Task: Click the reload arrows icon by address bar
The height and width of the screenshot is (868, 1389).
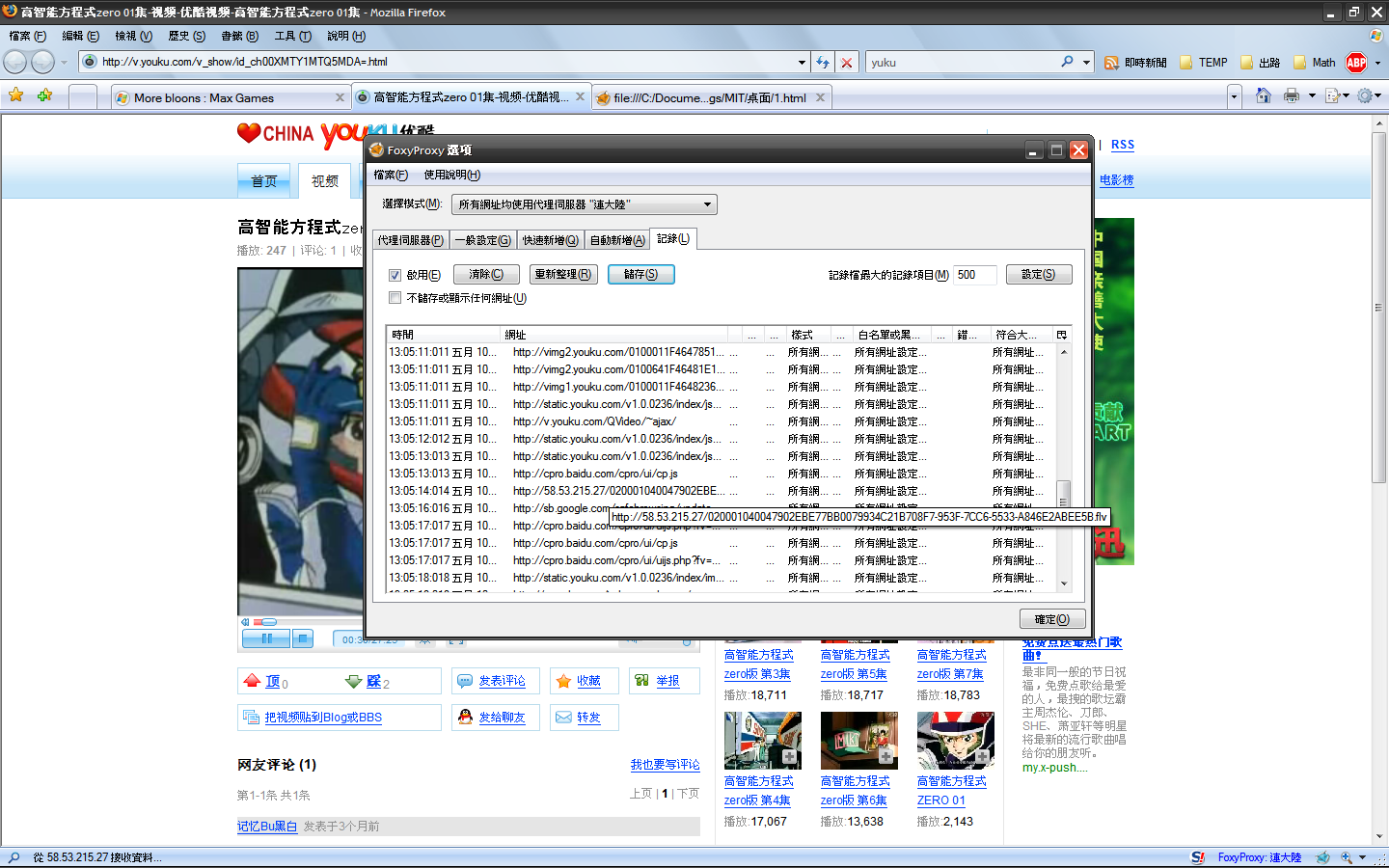Action: [823, 63]
